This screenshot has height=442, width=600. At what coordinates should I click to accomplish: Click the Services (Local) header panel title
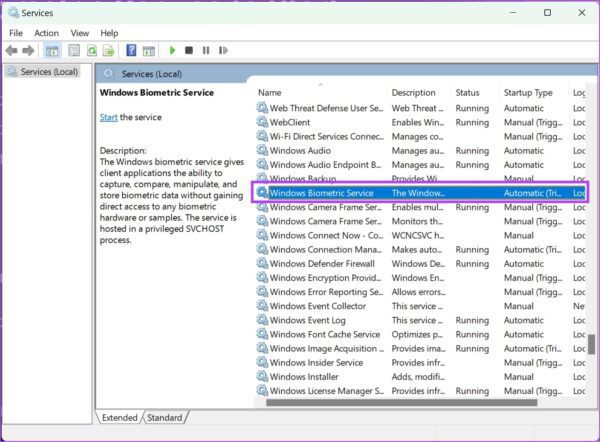[x=152, y=74]
